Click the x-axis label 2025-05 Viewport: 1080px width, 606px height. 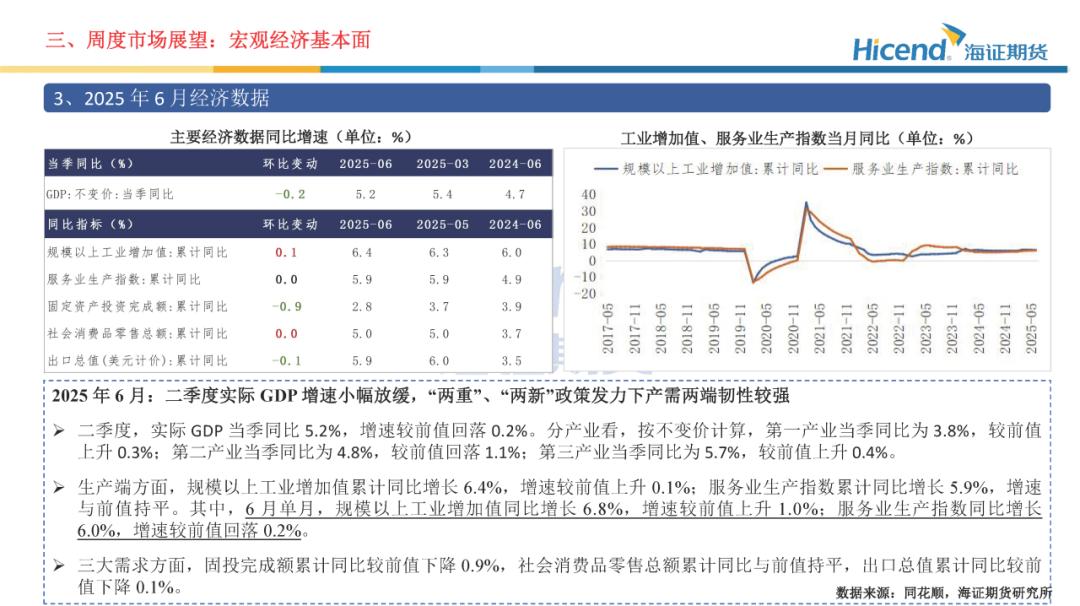(1031, 328)
